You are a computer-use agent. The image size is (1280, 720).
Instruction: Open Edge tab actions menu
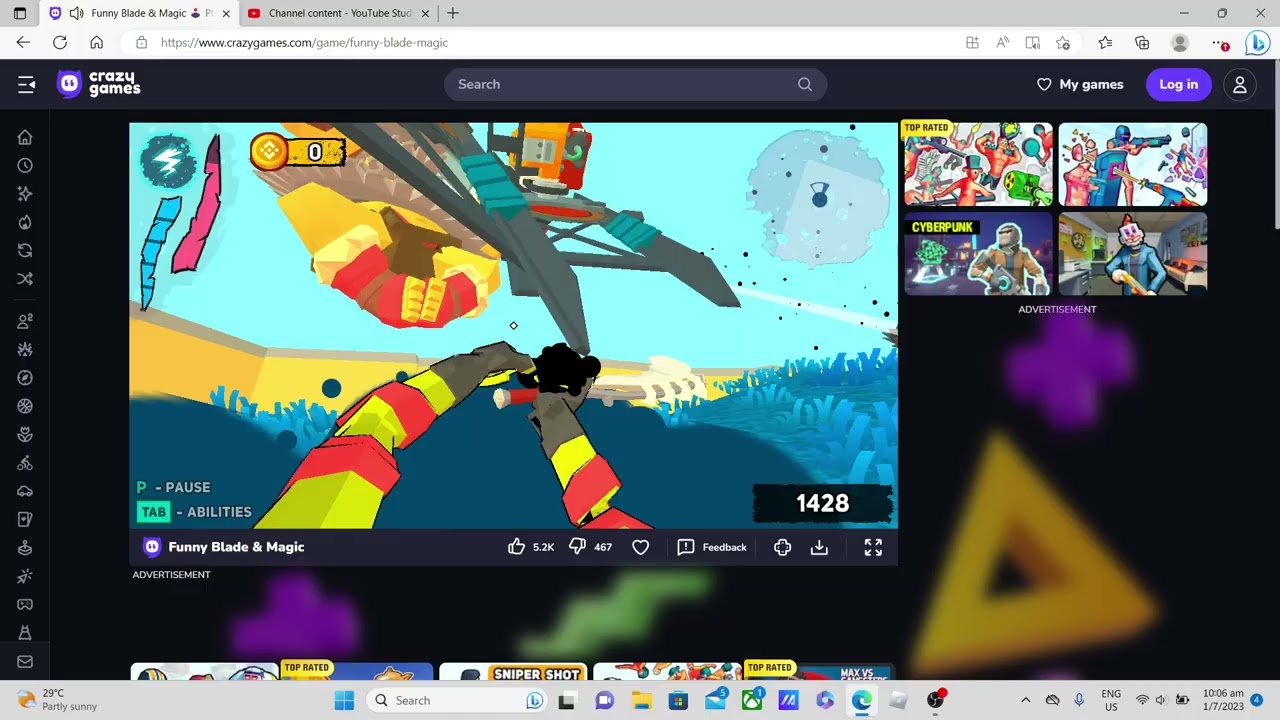[20, 14]
